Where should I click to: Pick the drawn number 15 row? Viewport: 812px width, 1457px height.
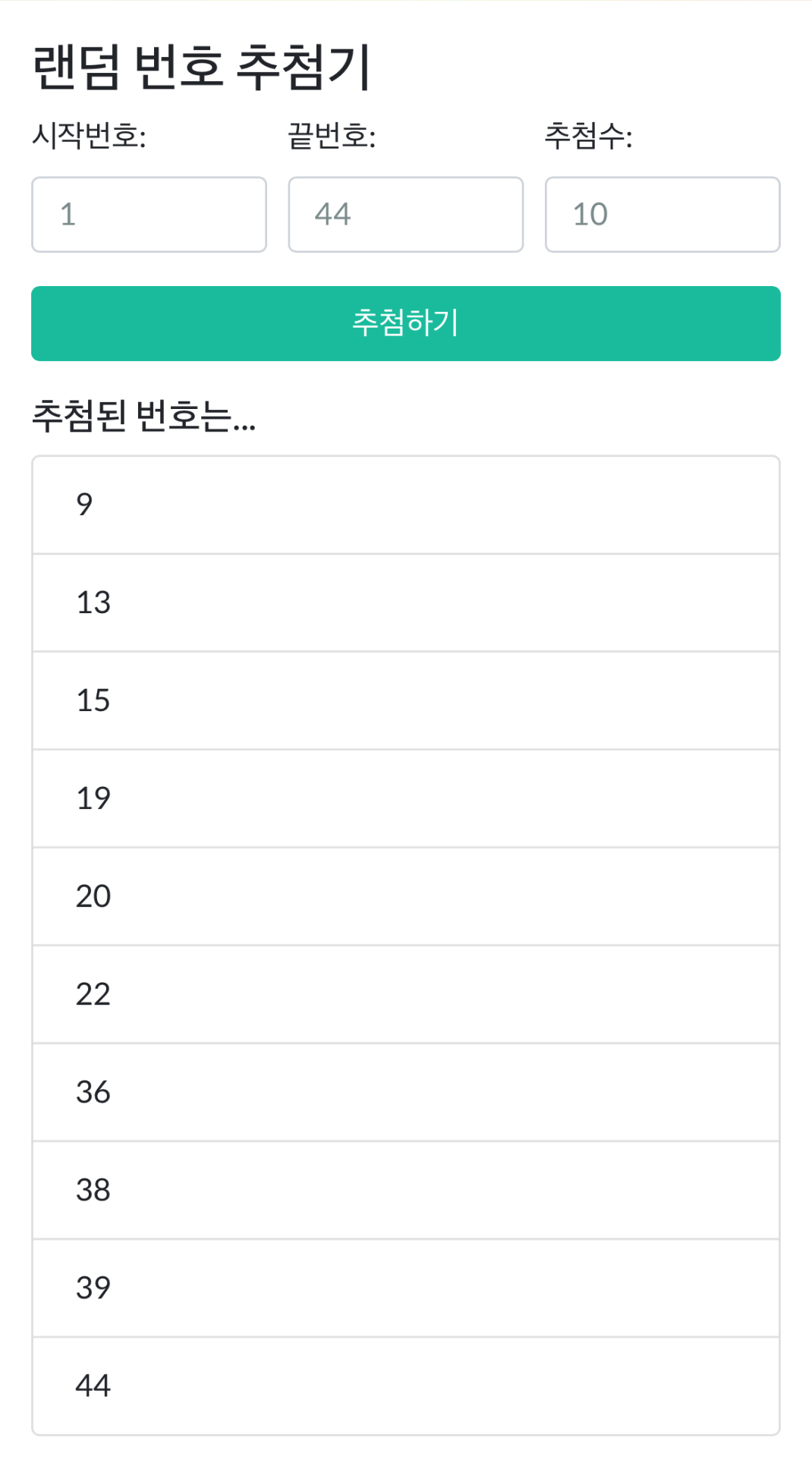tap(405, 700)
